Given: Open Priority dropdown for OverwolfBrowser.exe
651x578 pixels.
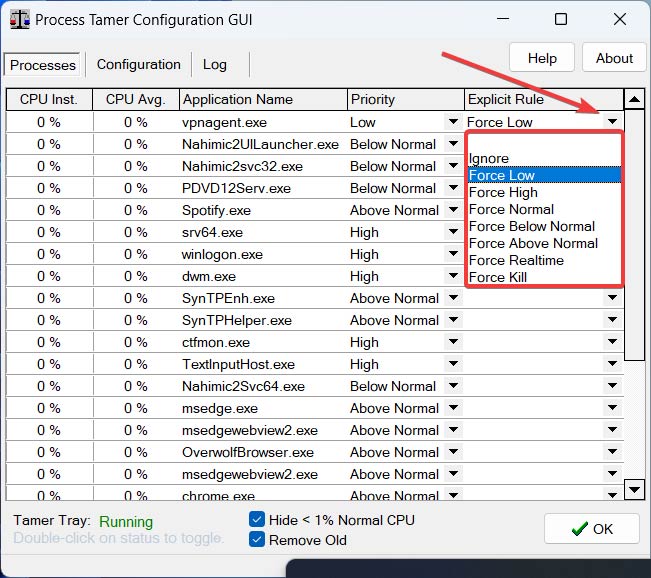Looking at the screenshot, I should tap(453, 452).
